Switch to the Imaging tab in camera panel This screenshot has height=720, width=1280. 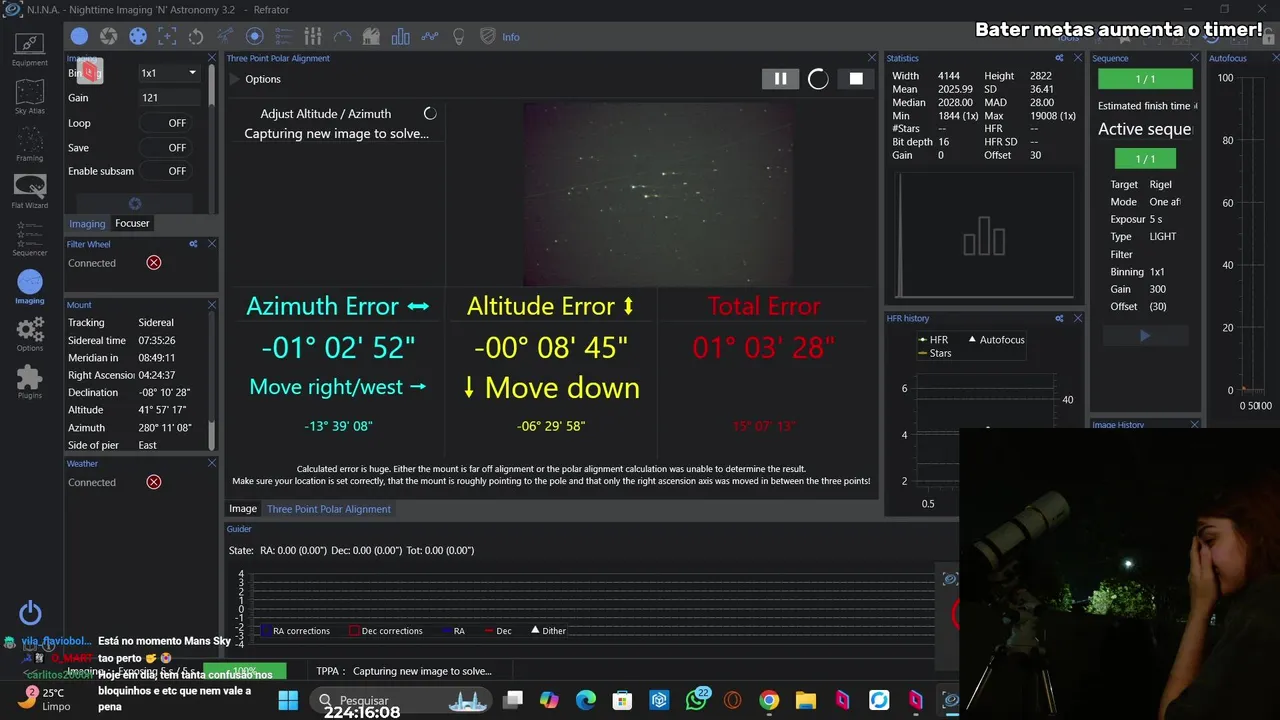click(87, 223)
